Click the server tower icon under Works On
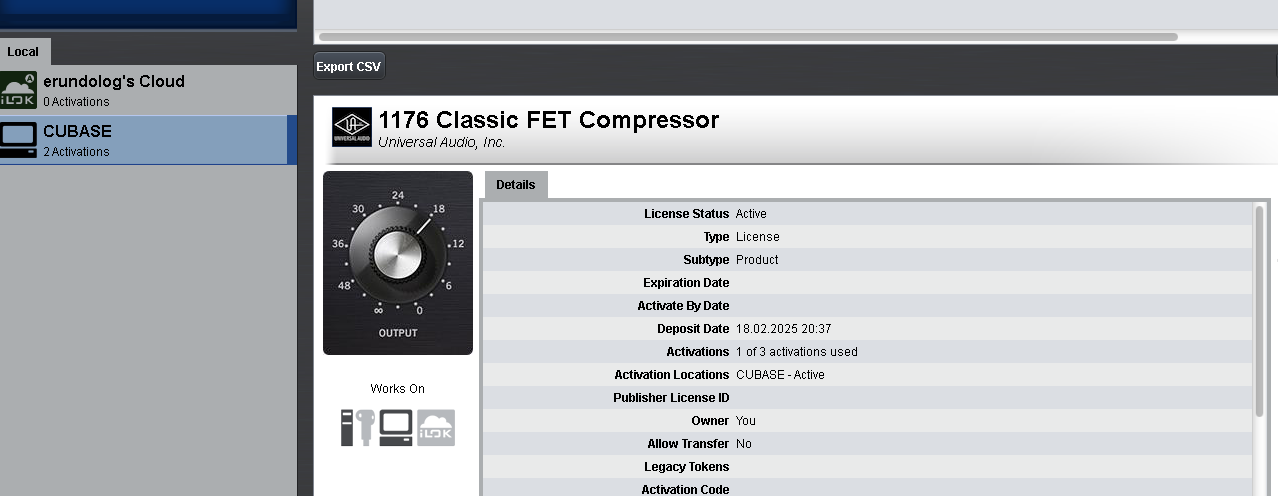1278x496 pixels. 347,428
